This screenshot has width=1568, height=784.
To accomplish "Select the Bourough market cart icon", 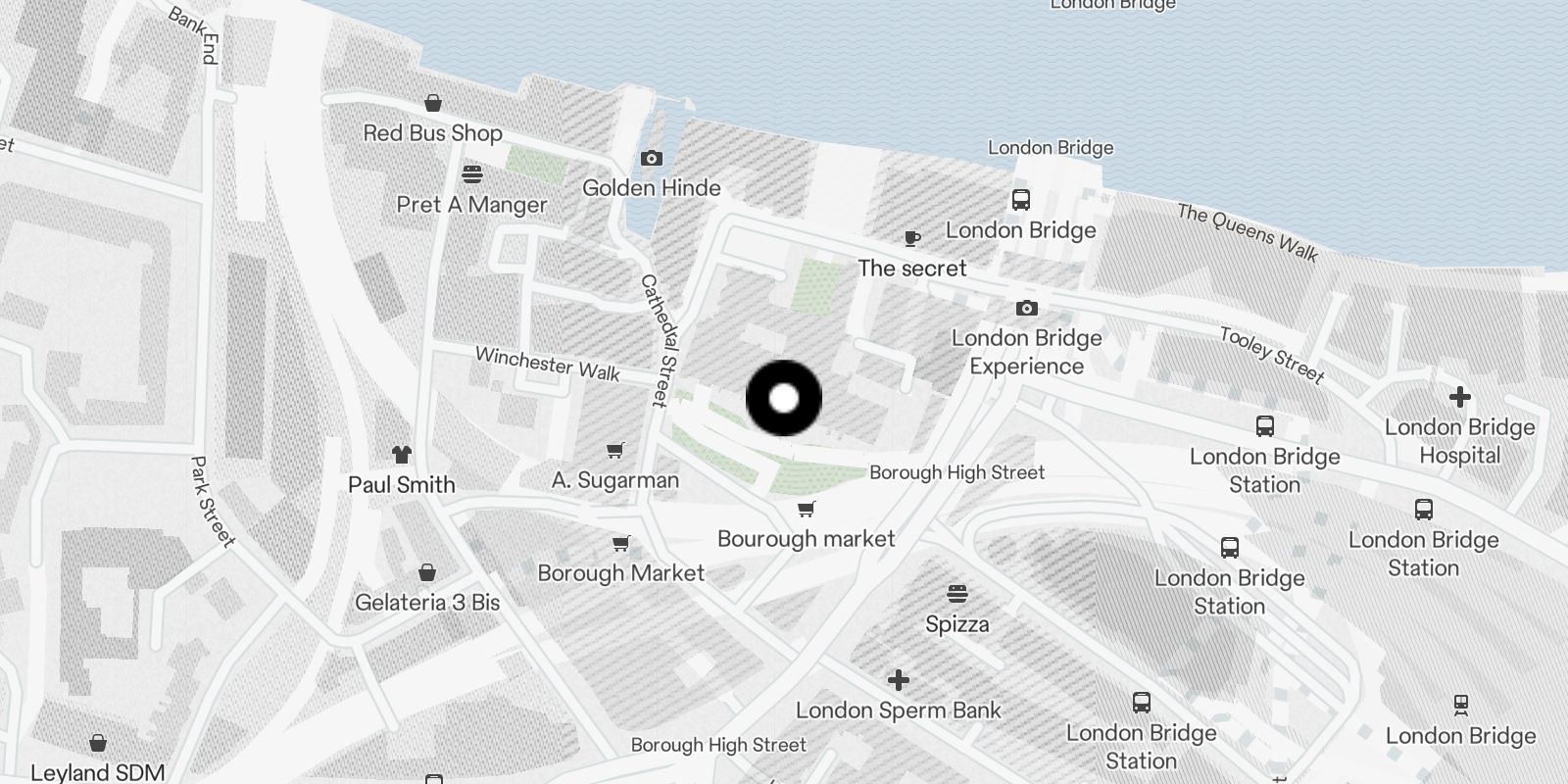I will (807, 509).
